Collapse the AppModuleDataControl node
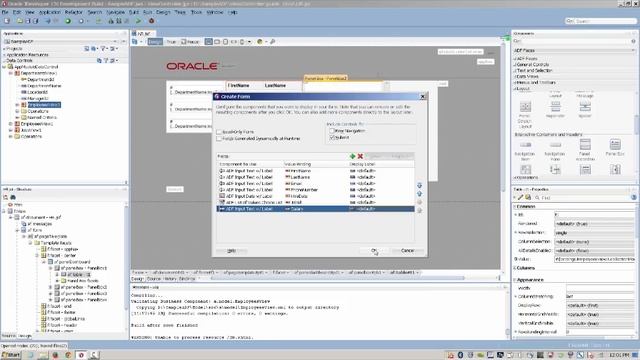This screenshot has height=360, width=640. click(x=4, y=67)
